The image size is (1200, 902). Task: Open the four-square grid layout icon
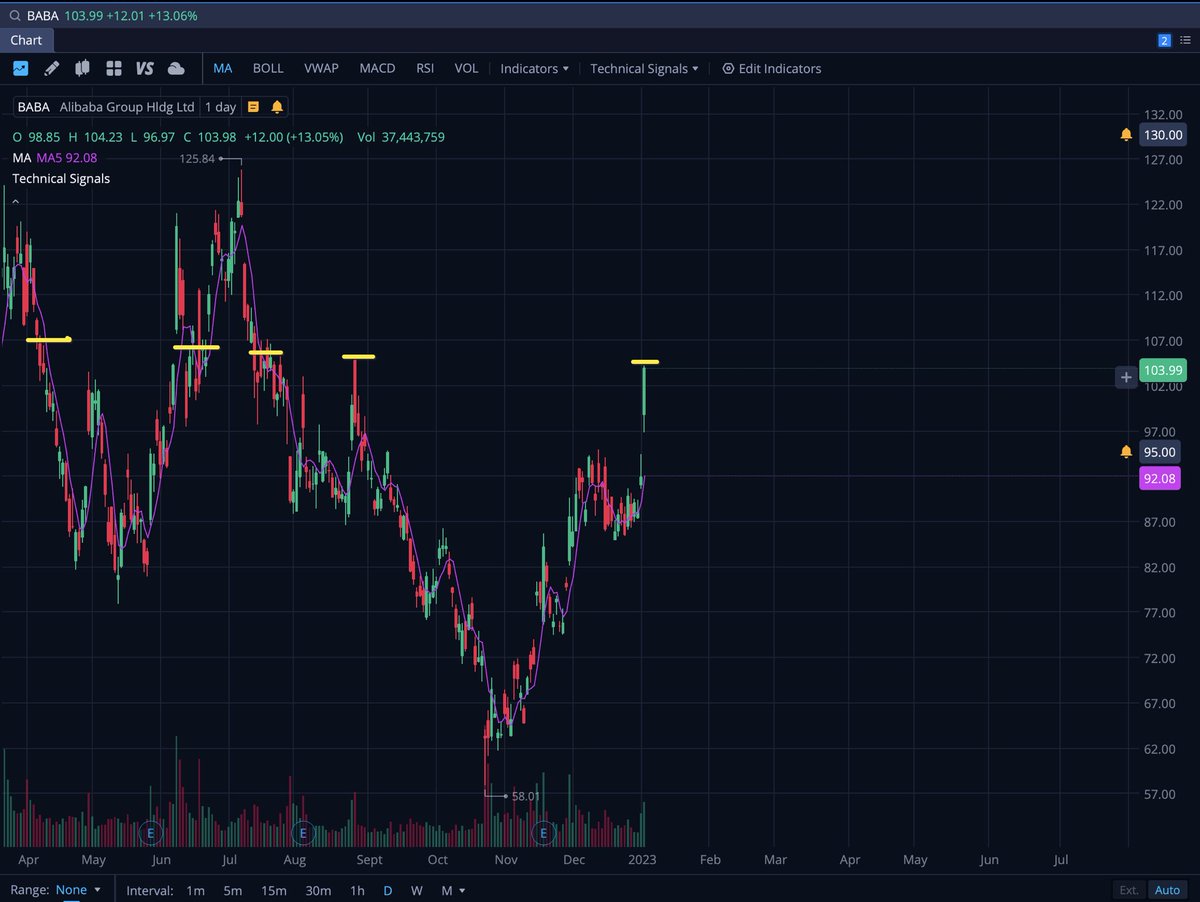click(114, 68)
